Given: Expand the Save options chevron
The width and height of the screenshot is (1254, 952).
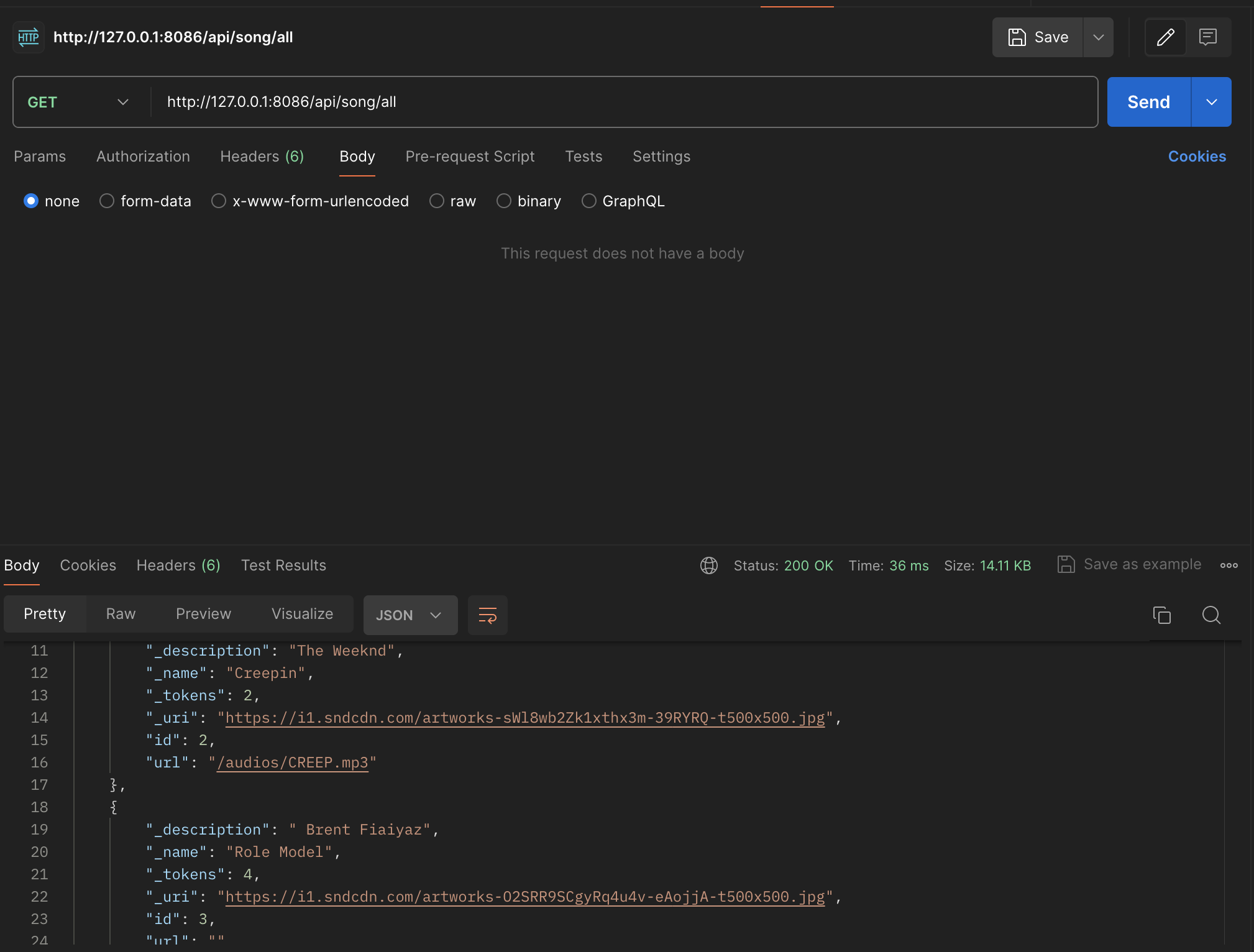Looking at the screenshot, I should pos(1099,37).
